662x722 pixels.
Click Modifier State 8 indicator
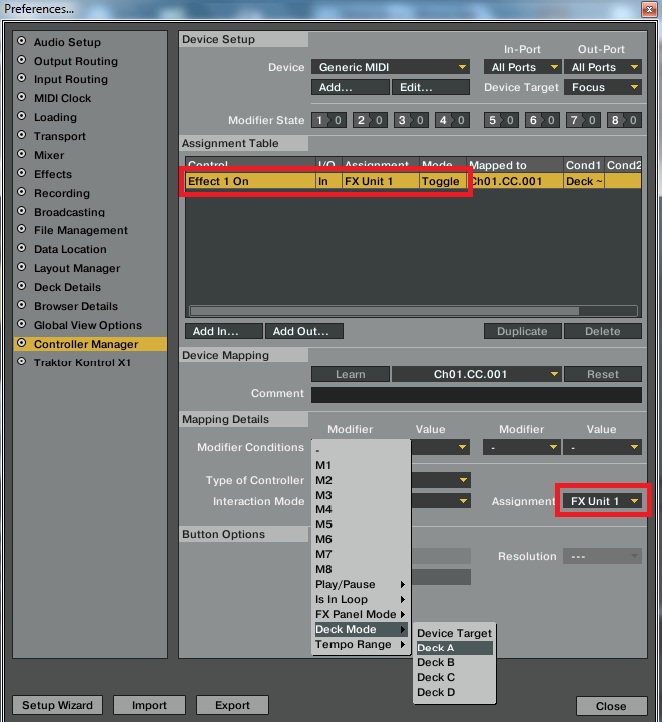(x=624, y=120)
